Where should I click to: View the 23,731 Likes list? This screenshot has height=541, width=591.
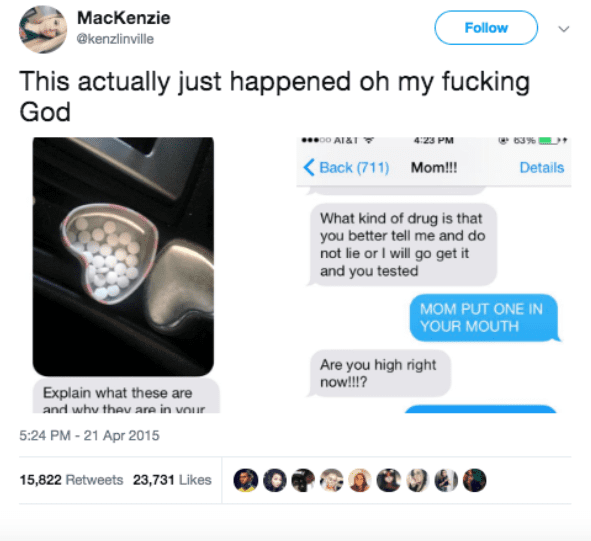tap(172, 480)
